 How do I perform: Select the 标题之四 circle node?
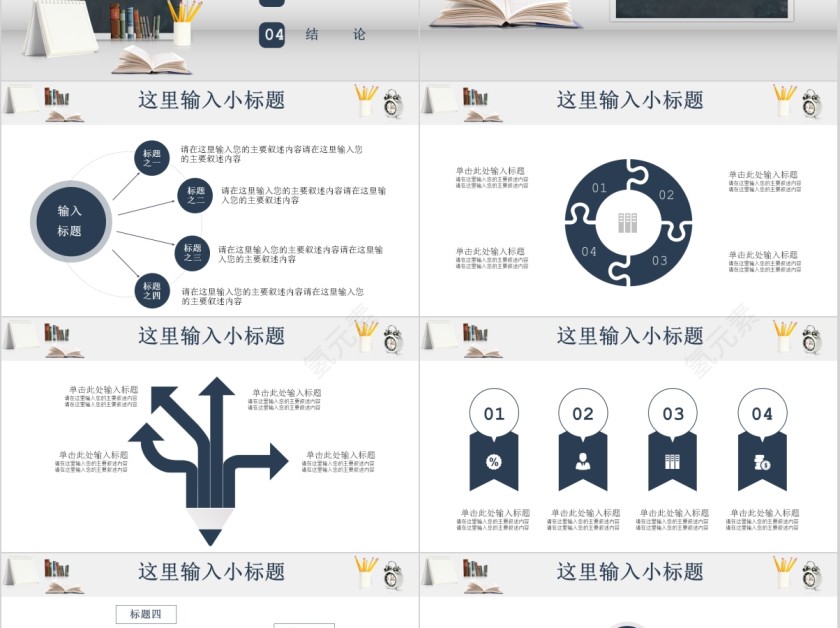point(152,291)
